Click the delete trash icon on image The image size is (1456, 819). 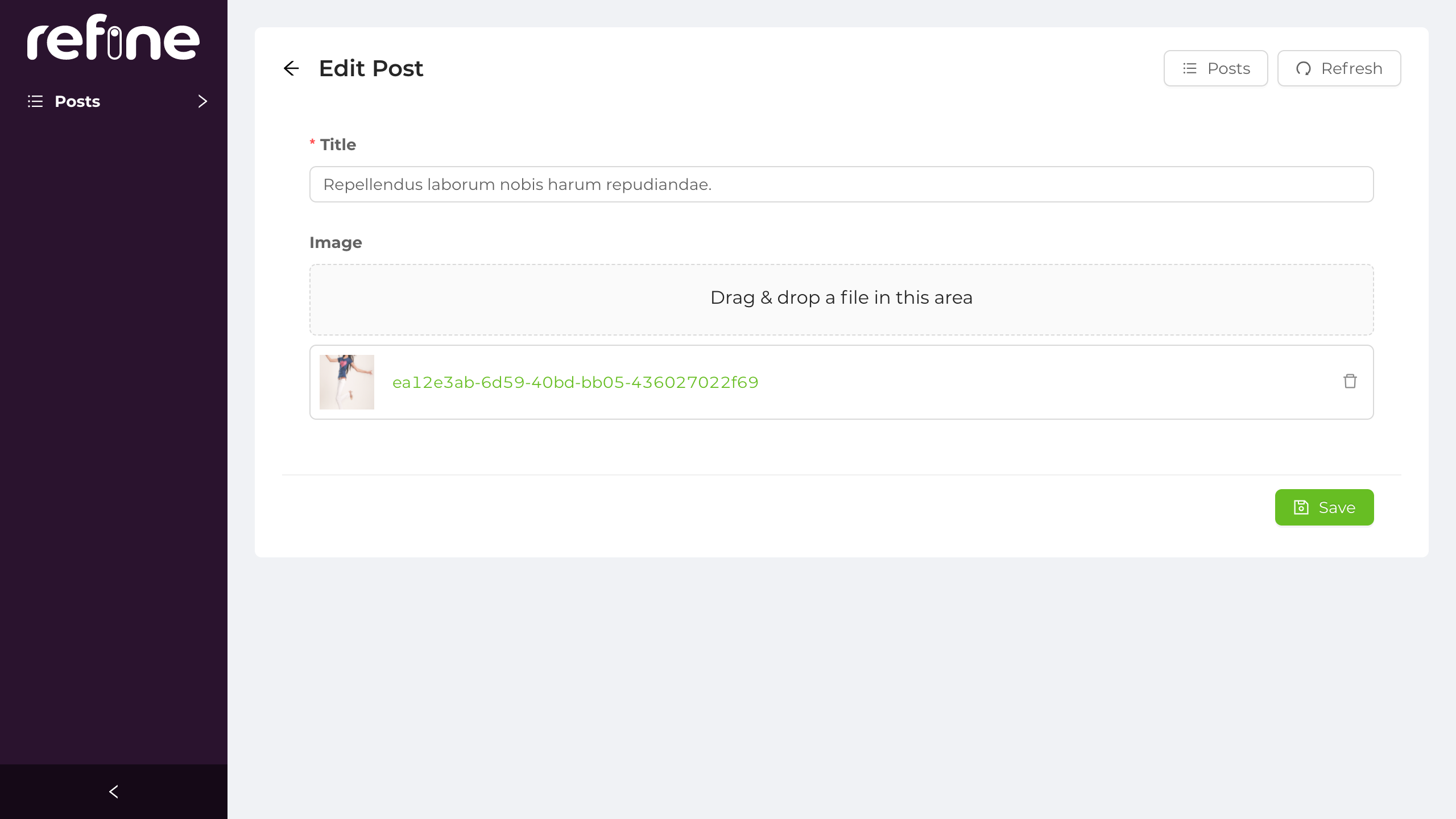[1349, 381]
